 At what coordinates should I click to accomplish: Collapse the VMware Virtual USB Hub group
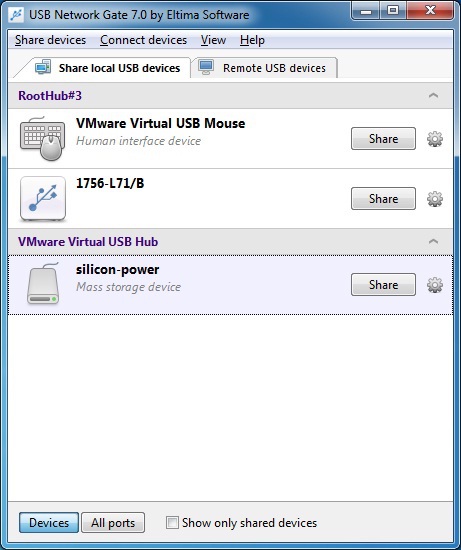(433, 241)
